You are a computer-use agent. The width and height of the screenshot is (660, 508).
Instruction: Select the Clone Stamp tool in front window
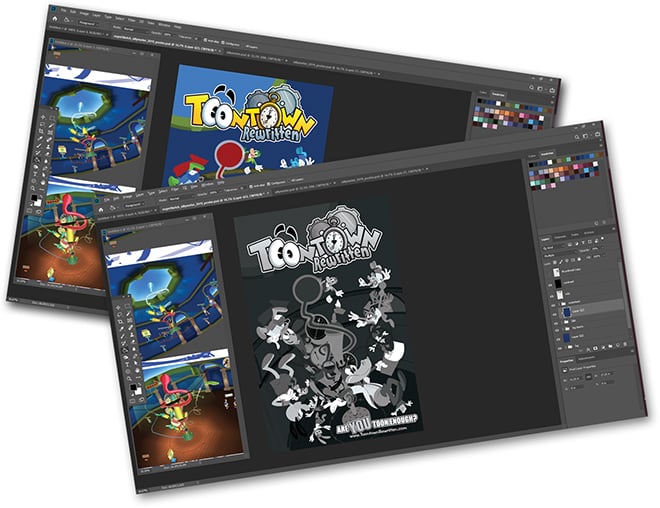(132, 335)
